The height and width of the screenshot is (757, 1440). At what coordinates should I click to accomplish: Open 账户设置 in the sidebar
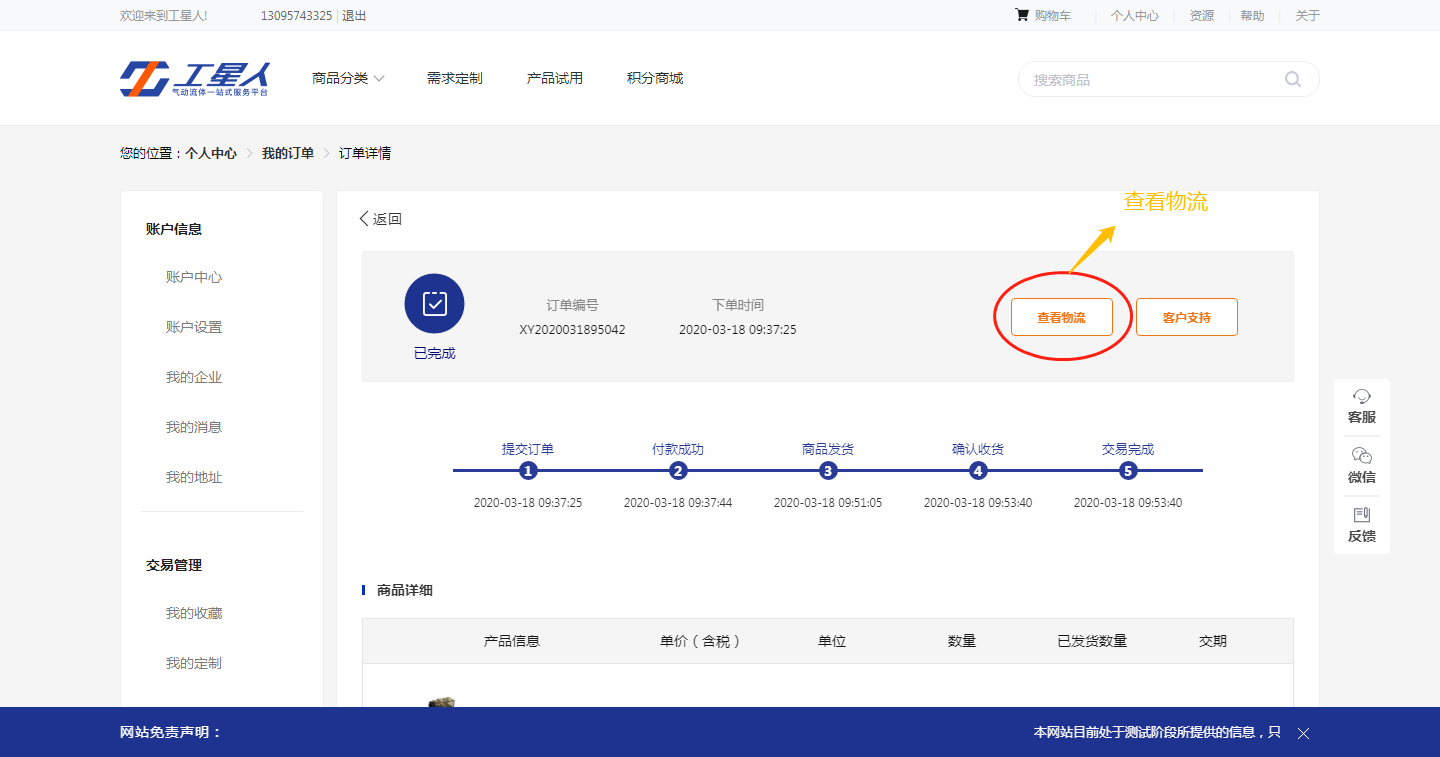[x=194, y=327]
